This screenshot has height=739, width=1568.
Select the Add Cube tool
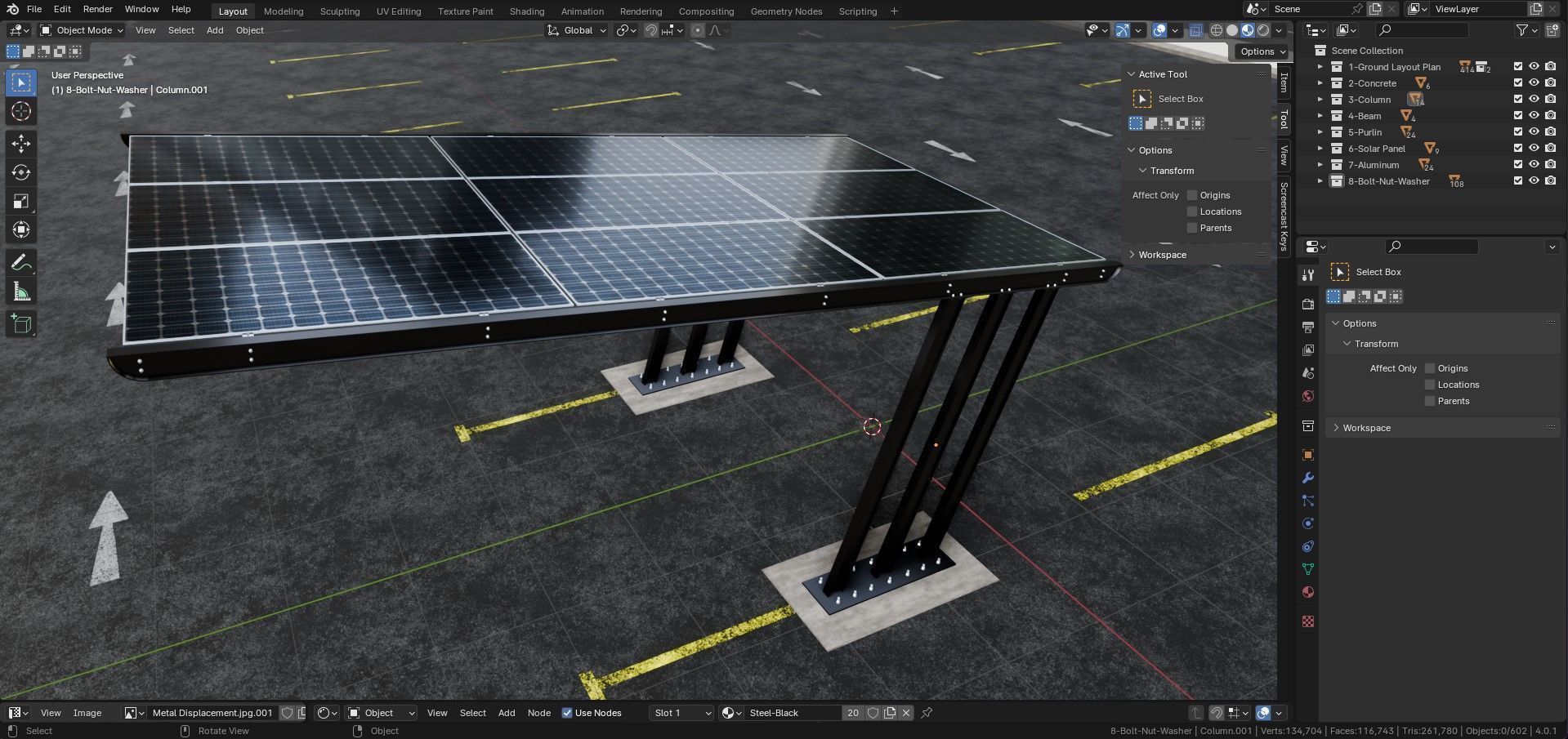coord(21,324)
